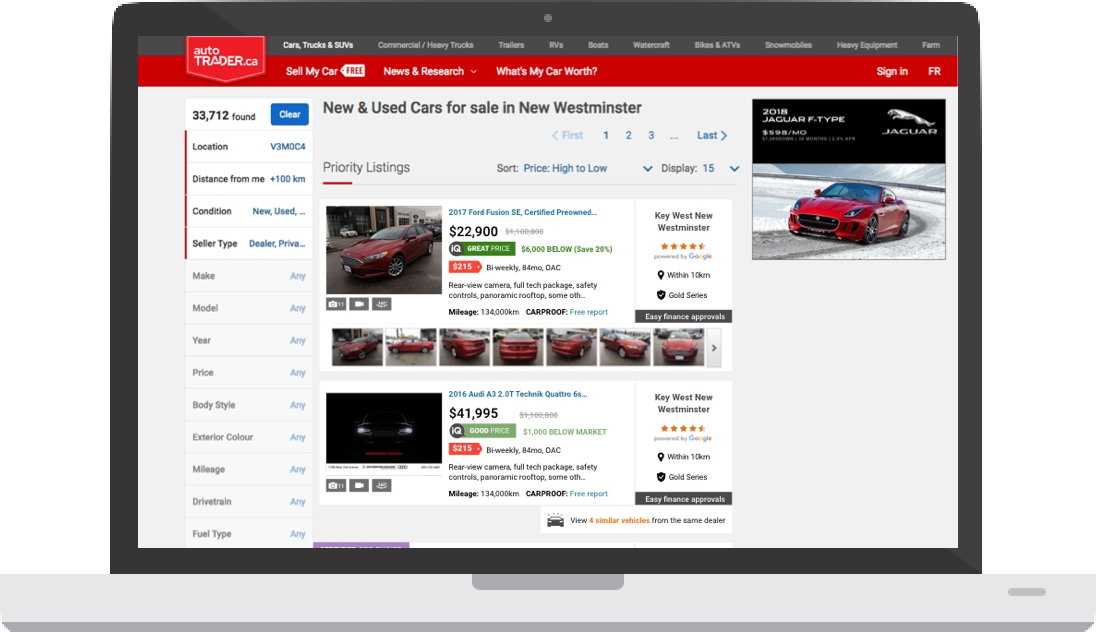The height and width of the screenshot is (632, 1096).
Task: Advance Ford Fusion thumbnail strip with arrow
Action: pyautogui.click(x=714, y=348)
